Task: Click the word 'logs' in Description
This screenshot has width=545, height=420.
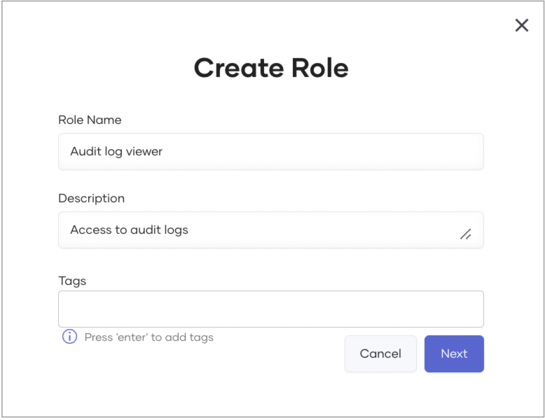Action: click(176, 230)
